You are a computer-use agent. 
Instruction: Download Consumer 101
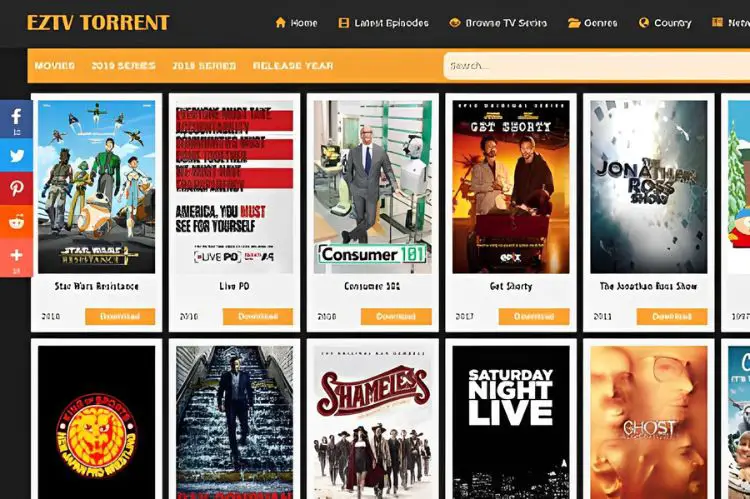396,316
